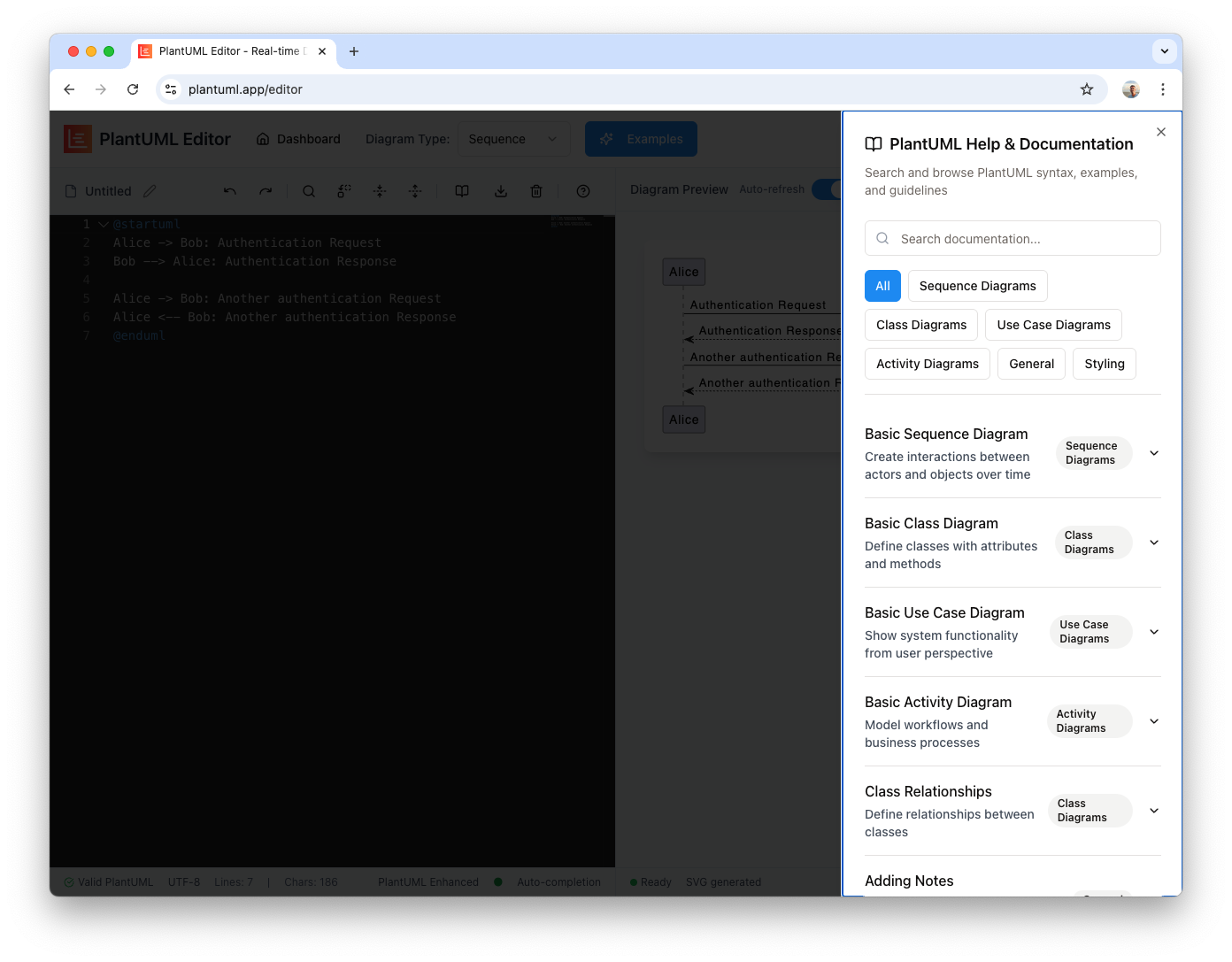The width and height of the screenshot is (1232, 962).
Task: Click the Adding Notes title
Action: (x=909, y=881)
